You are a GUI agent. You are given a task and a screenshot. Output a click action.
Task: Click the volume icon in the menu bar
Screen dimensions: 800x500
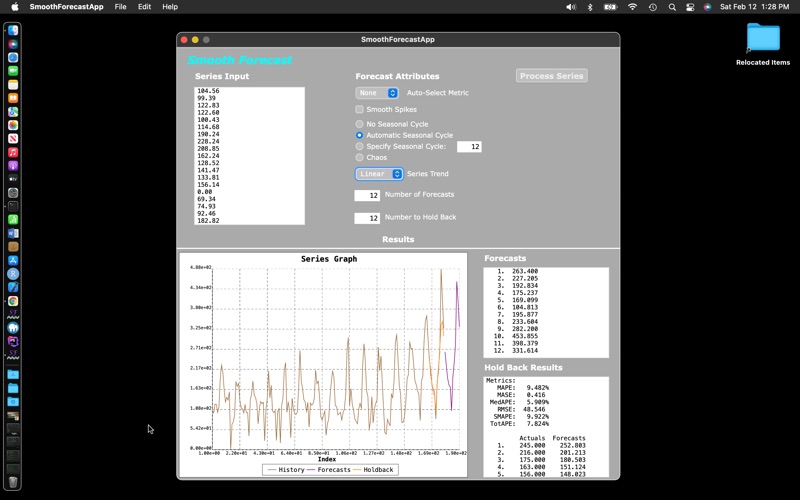[571, 7]
